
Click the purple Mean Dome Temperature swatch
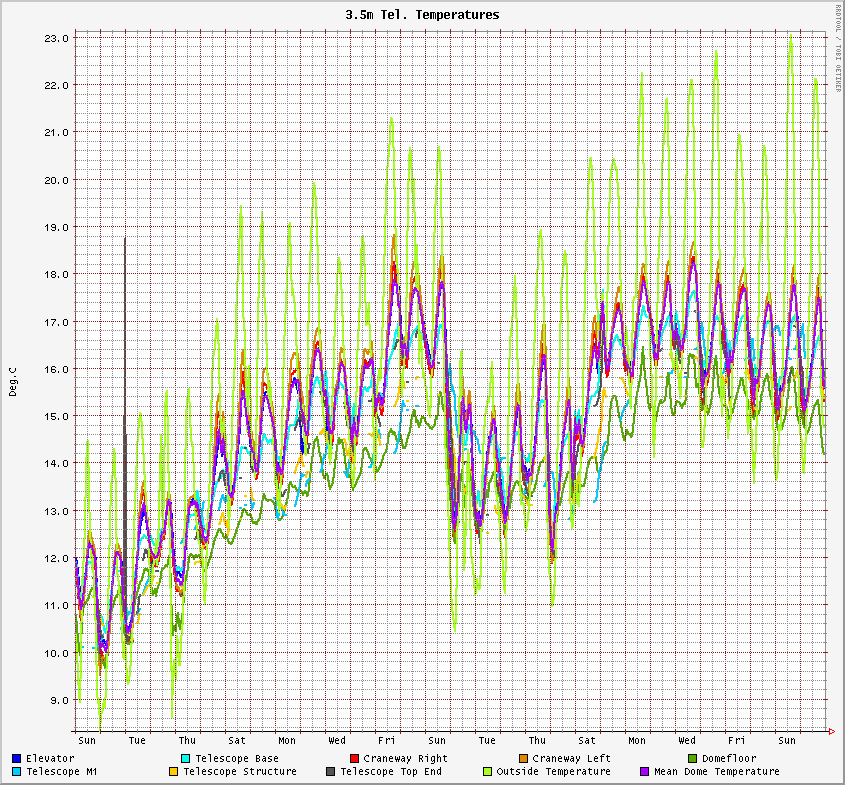point(644,772)
